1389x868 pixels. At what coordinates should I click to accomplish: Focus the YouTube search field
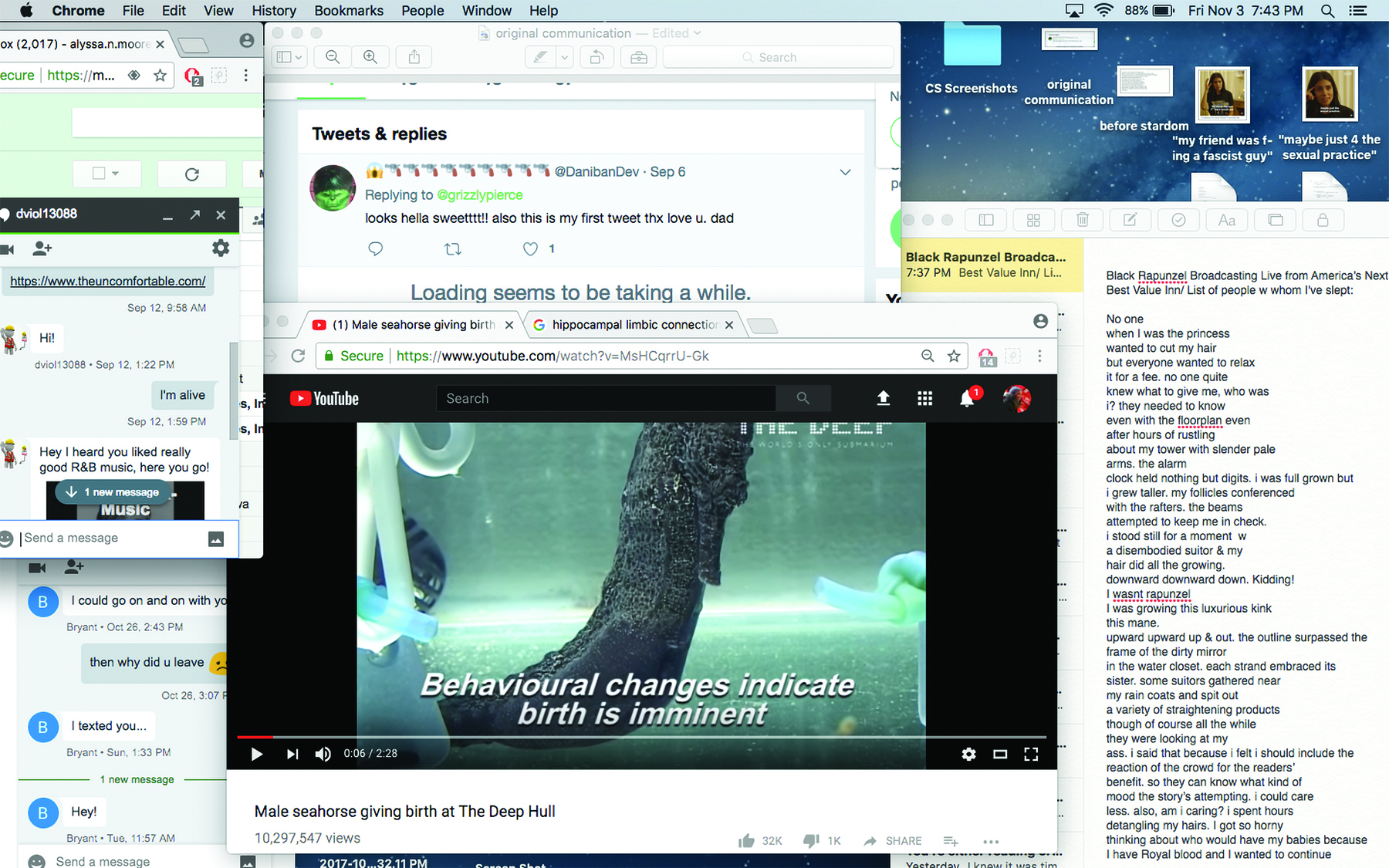pyautogui.click(x=606, y=398)
